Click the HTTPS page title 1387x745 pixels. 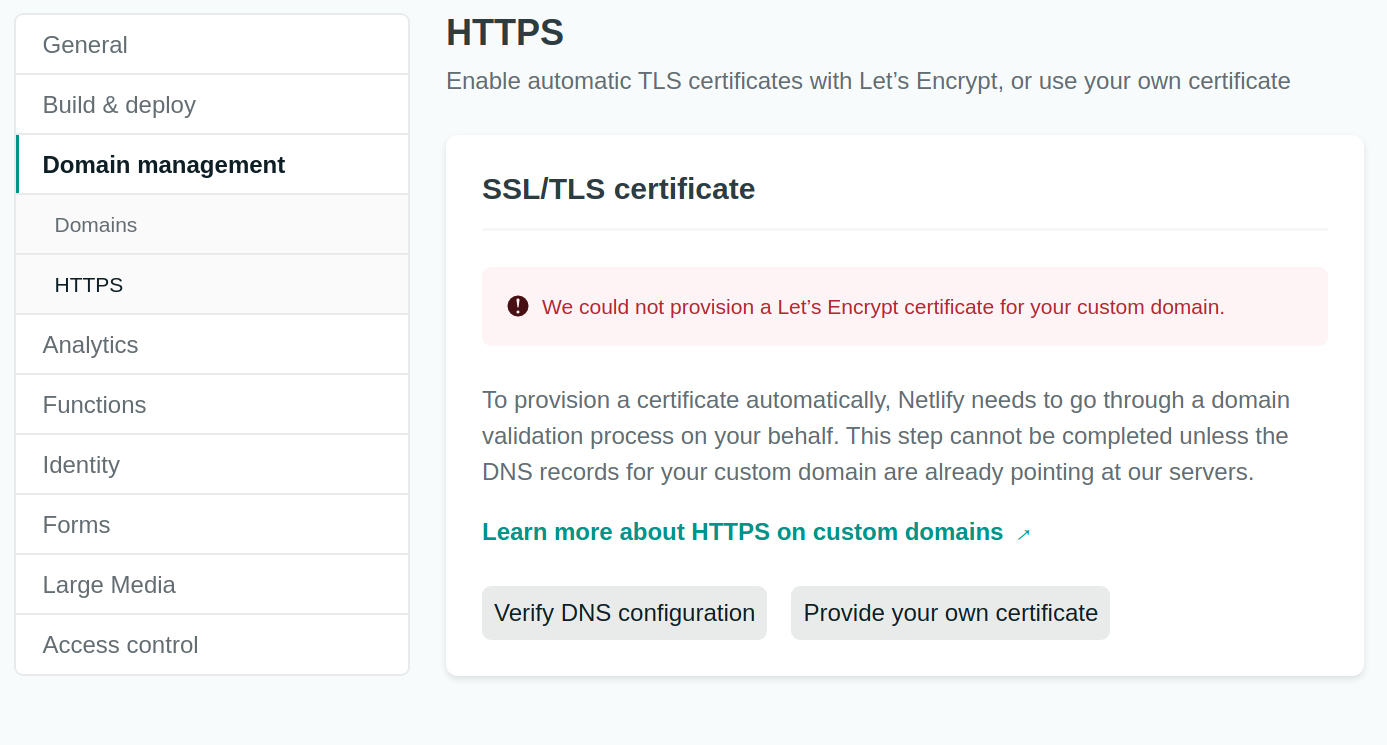pos(505,33)
